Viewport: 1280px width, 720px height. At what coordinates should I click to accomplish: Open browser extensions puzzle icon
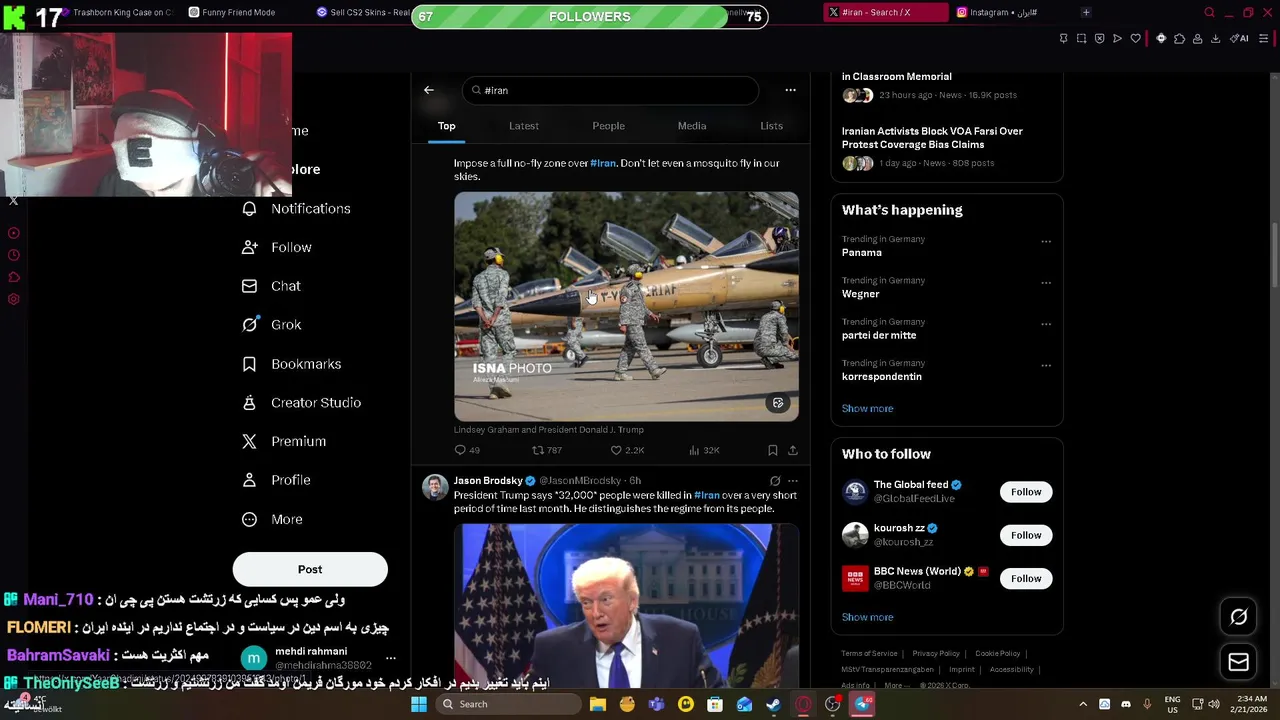(x=1179, y=38)
